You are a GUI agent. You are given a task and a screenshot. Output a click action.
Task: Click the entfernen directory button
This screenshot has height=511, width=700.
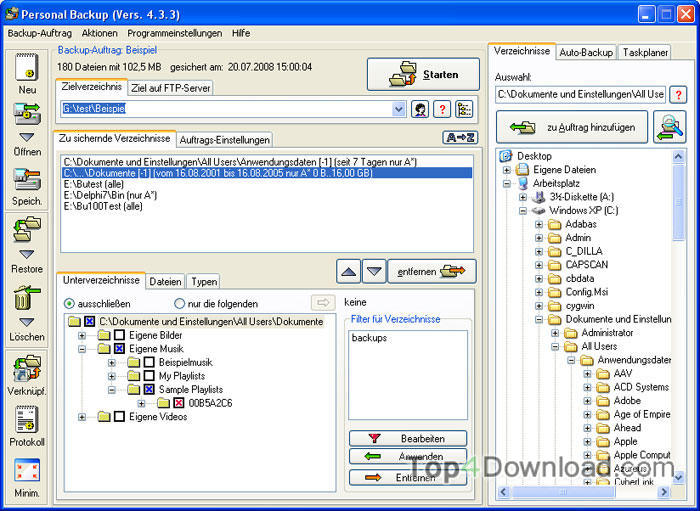pyautogui.click(x=432, y=271)
